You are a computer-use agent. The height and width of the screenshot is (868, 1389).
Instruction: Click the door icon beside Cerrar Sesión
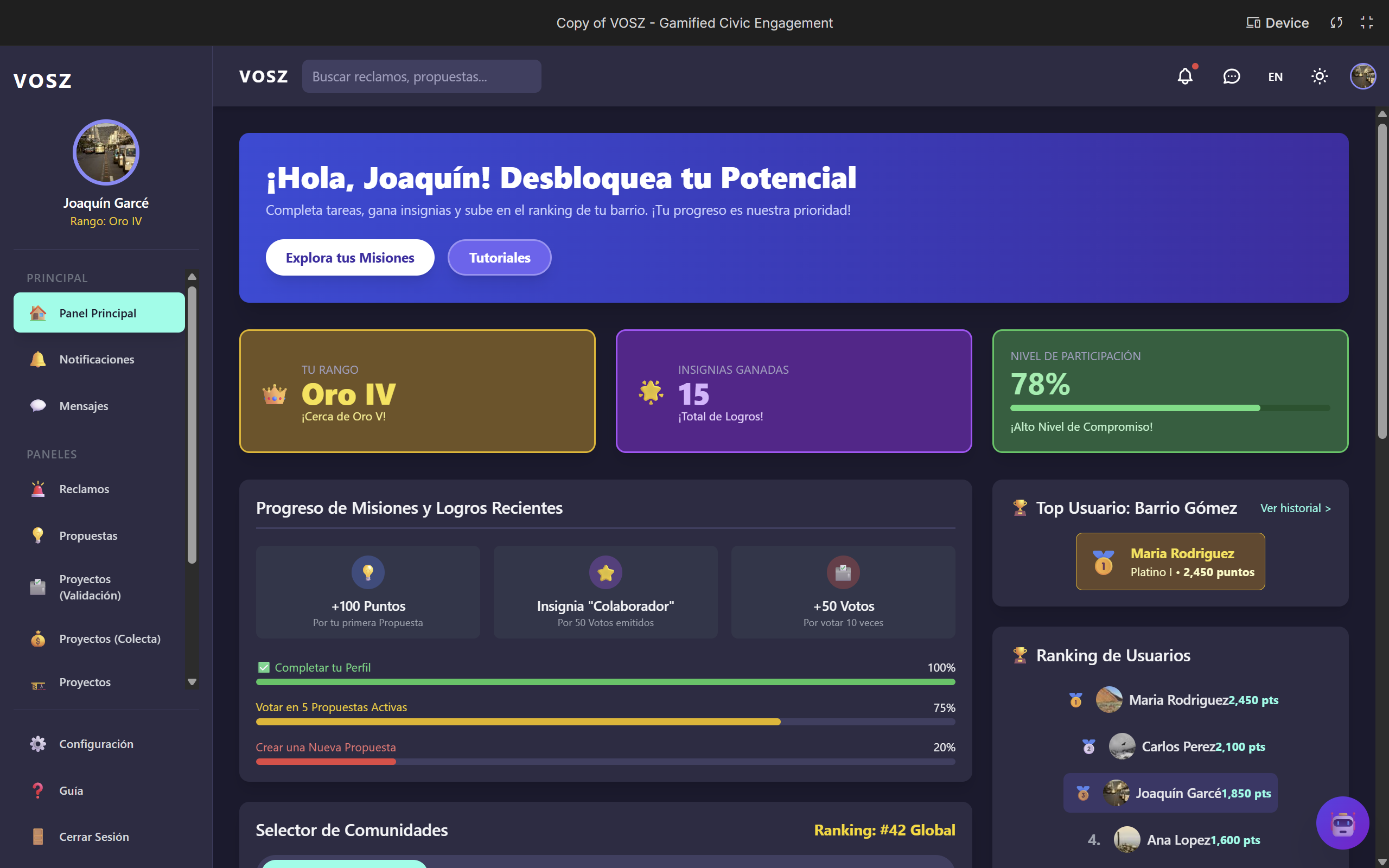point(38,837)
